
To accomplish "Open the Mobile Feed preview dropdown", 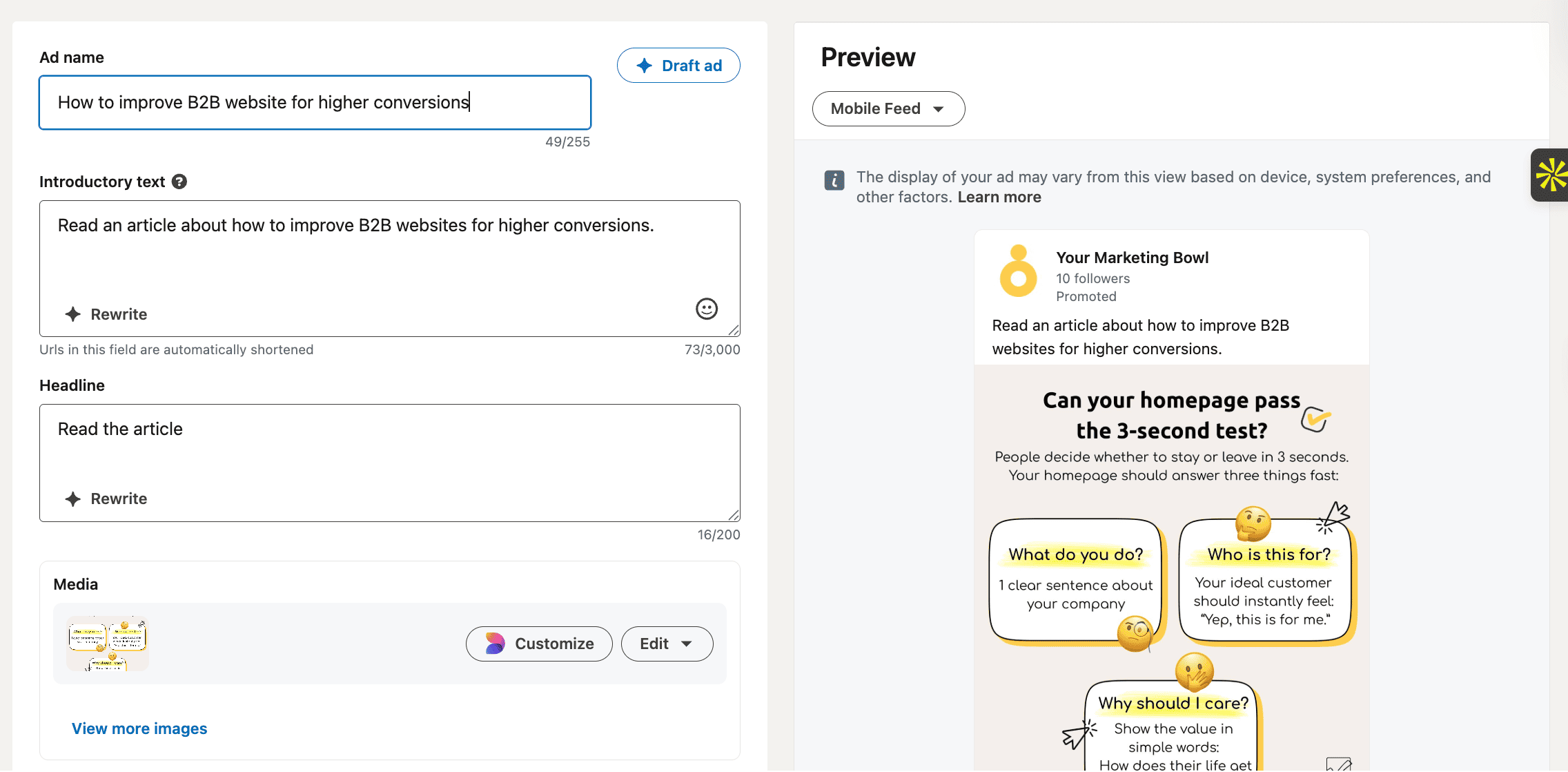I will [888, 108].
